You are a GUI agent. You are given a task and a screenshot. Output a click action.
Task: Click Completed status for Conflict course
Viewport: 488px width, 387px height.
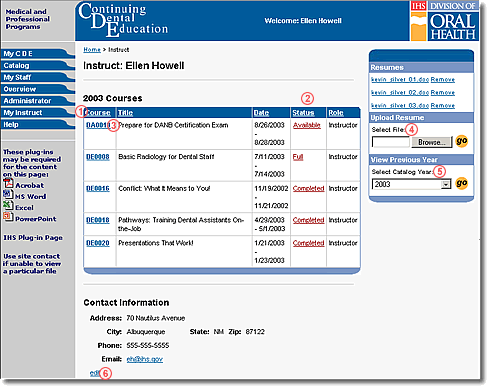tap(309, 189)
